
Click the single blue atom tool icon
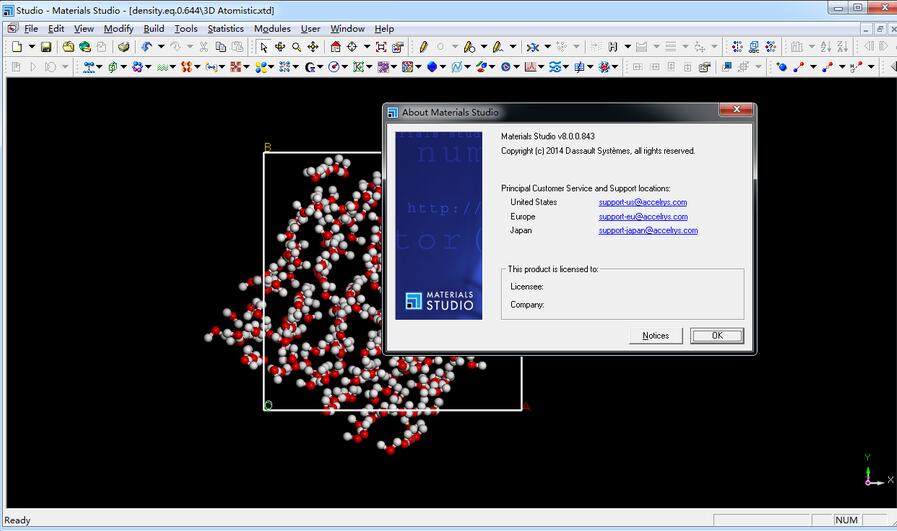tap(781, 67)
